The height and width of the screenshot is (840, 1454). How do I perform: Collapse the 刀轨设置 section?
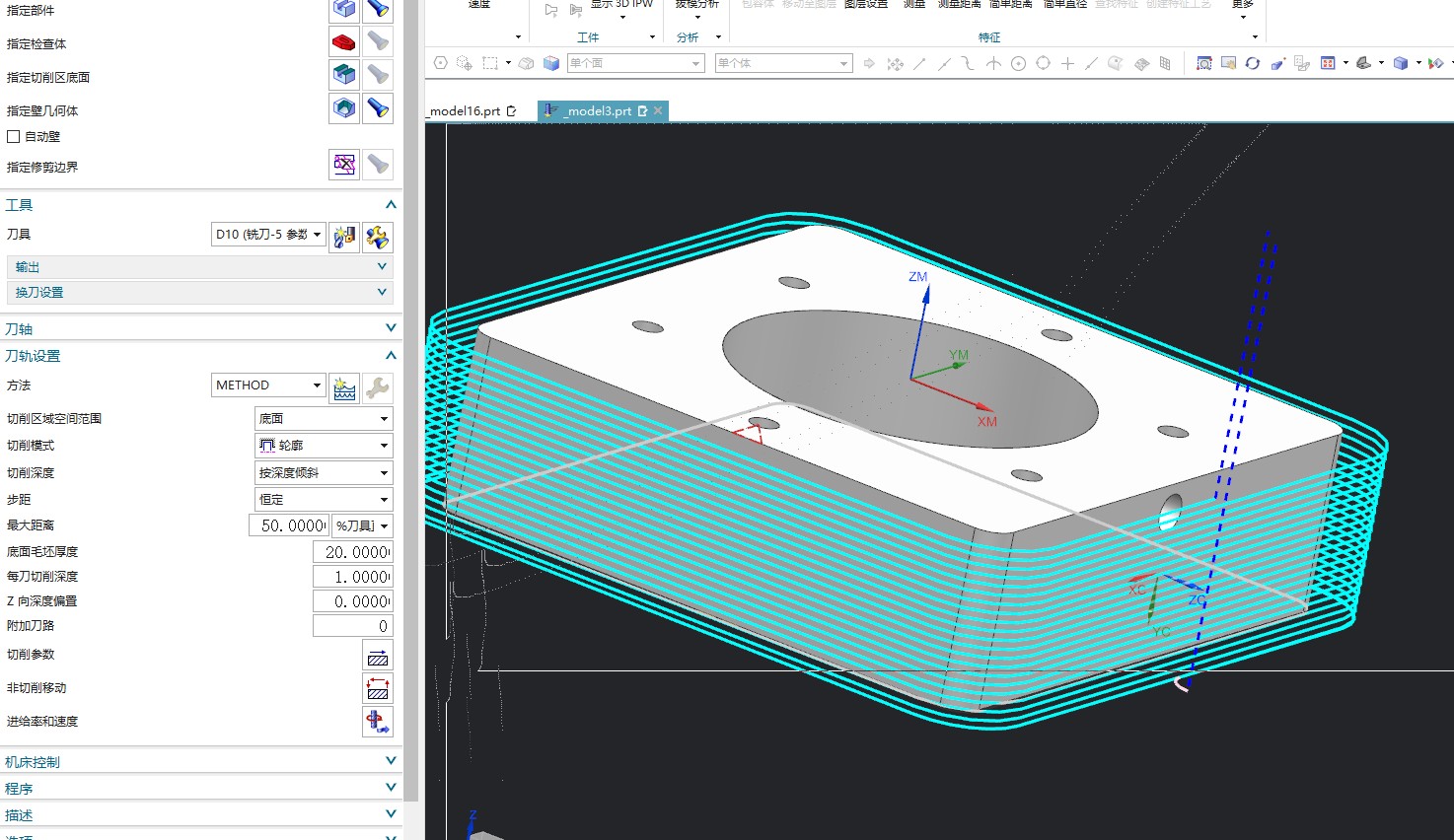pos(391,356)
